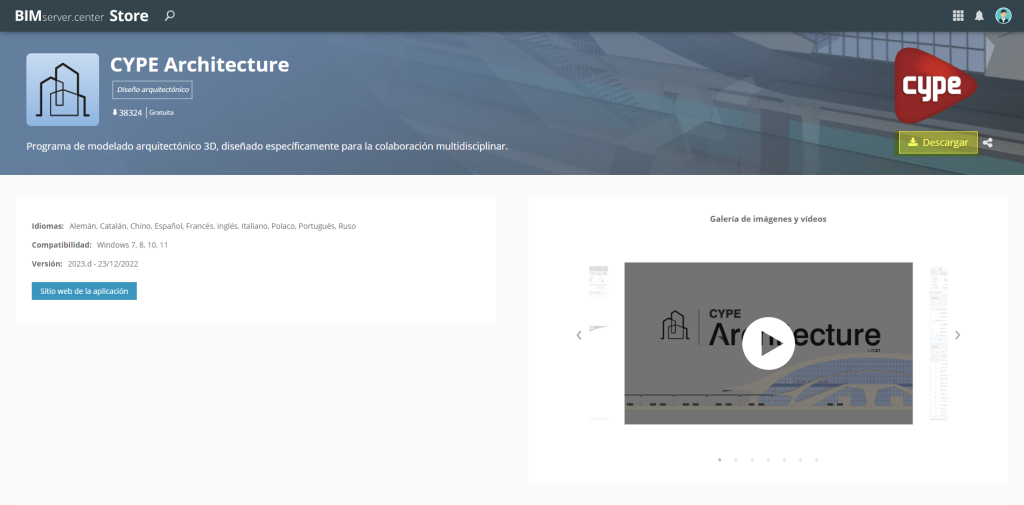Open the notifications bell
Screen dimensions: 1024x505
point(979,15)
